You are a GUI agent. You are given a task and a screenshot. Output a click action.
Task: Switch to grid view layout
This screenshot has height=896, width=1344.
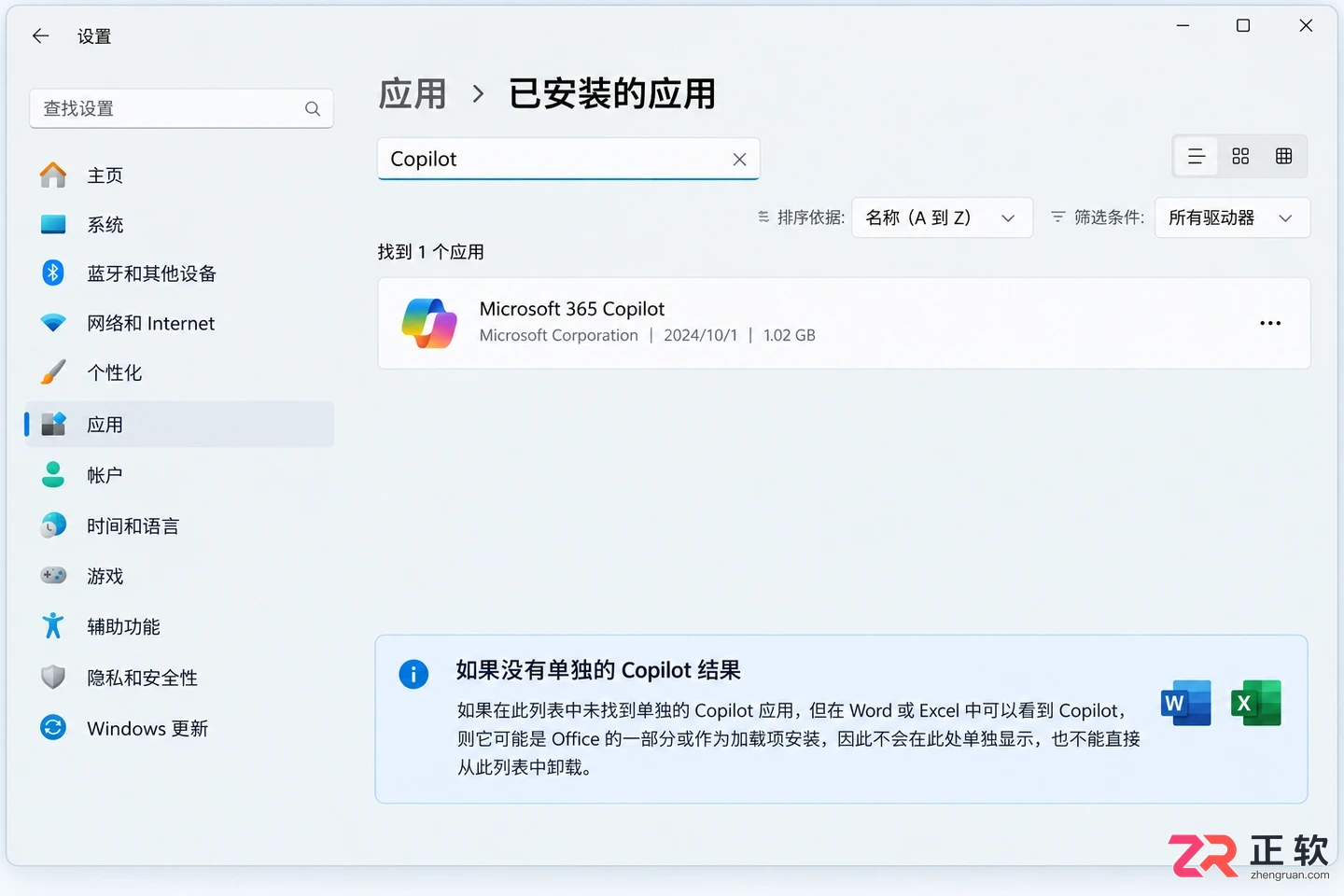[1240, 157]
